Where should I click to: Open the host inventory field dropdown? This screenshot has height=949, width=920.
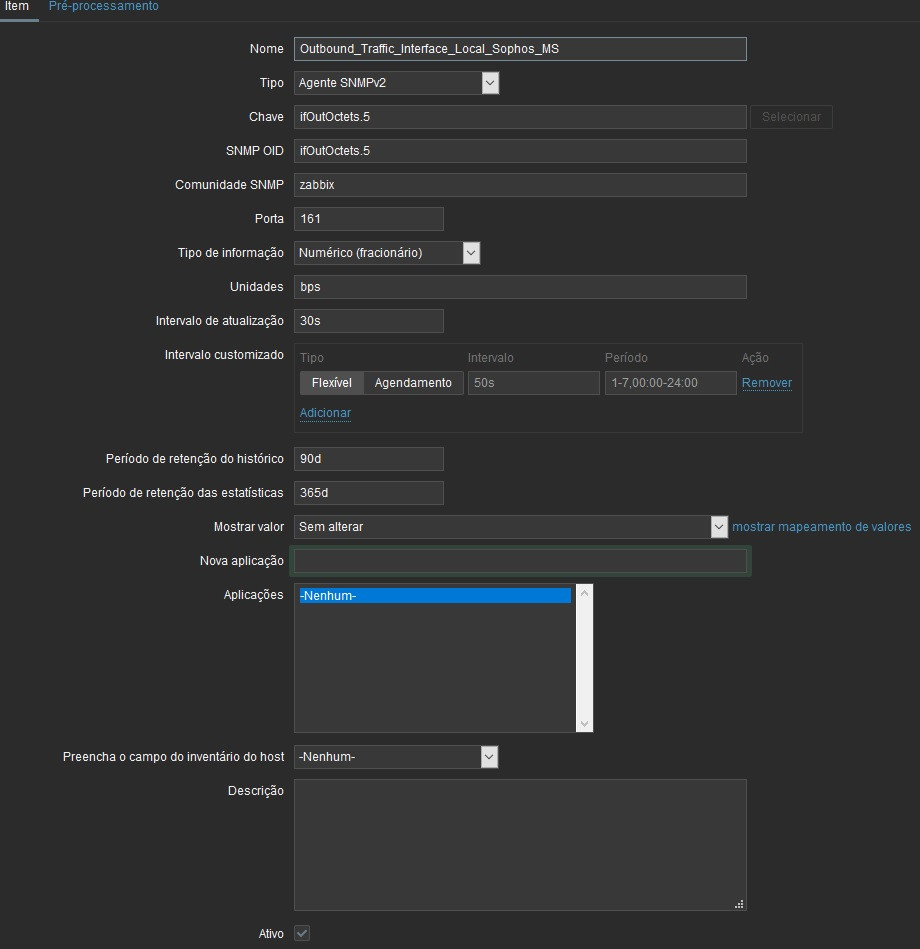[489, 757]
